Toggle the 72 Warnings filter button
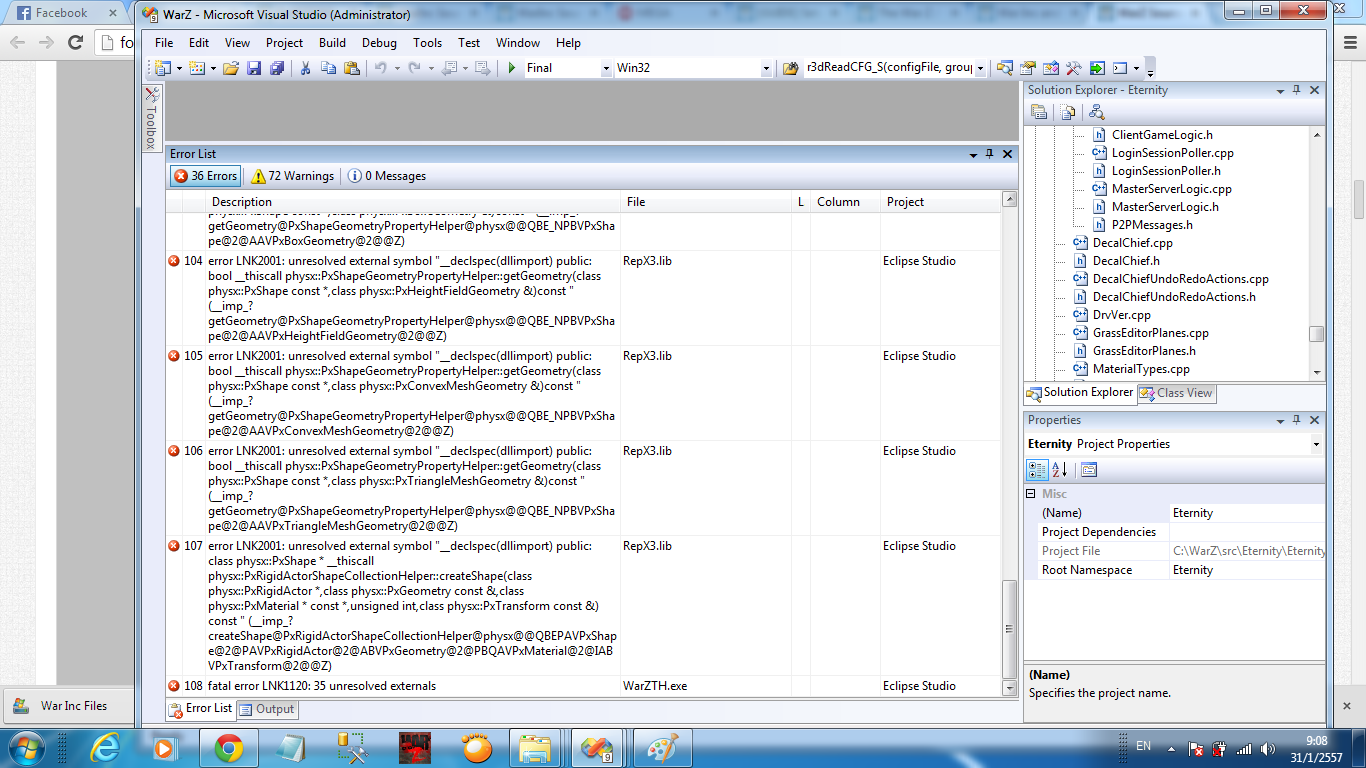The image size is (1366, 768). pyautogui.click(x=292, y=176)
